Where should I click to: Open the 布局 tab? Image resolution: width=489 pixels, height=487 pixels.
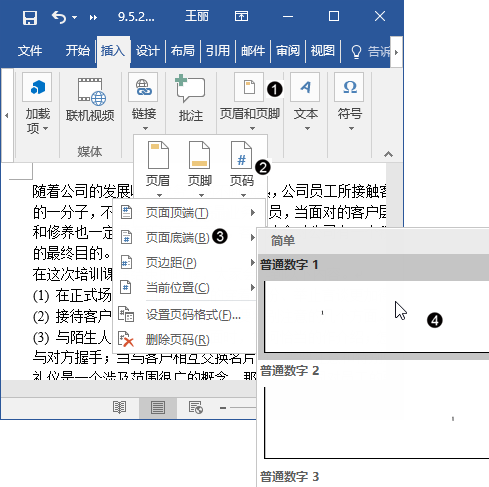[183, 51]
